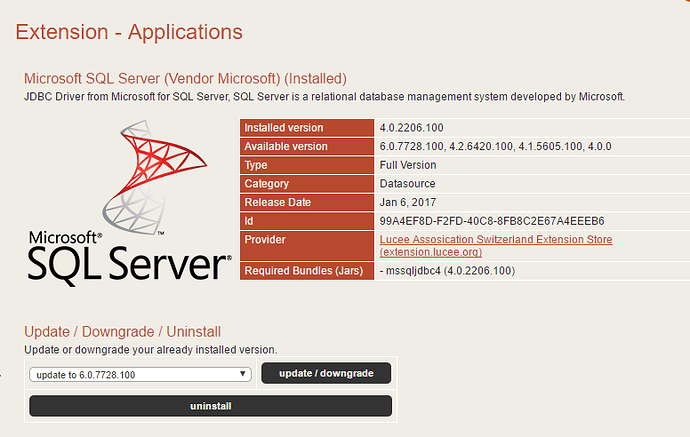Select installed version value 4.0.2206.100
690x437 pixels.
click(411, 128)
